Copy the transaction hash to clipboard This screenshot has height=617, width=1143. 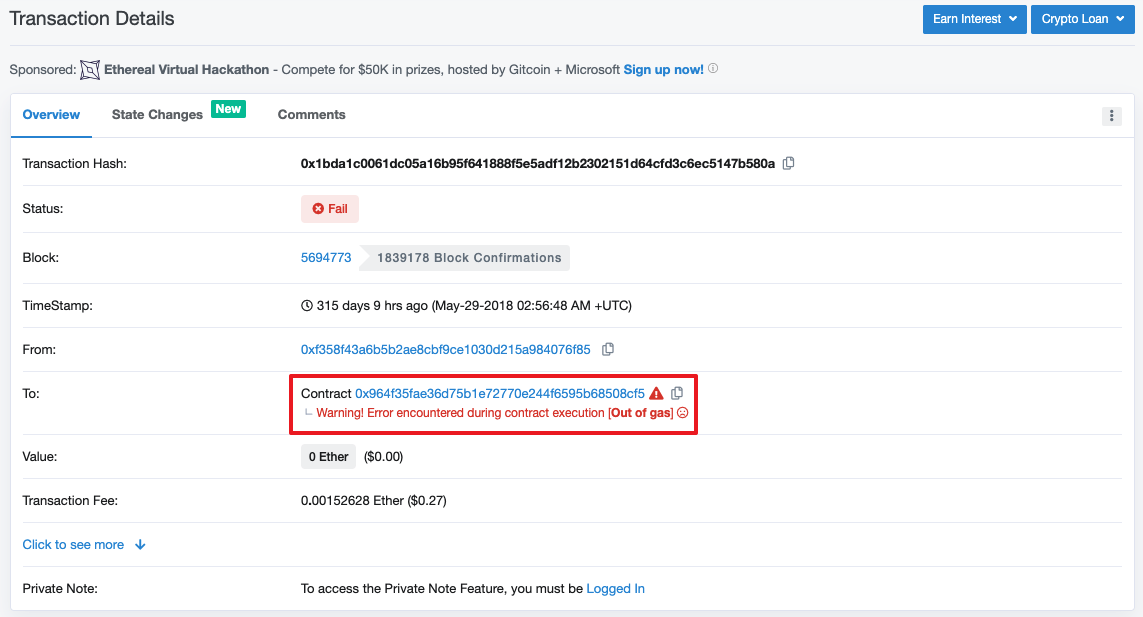click(788, 163)
